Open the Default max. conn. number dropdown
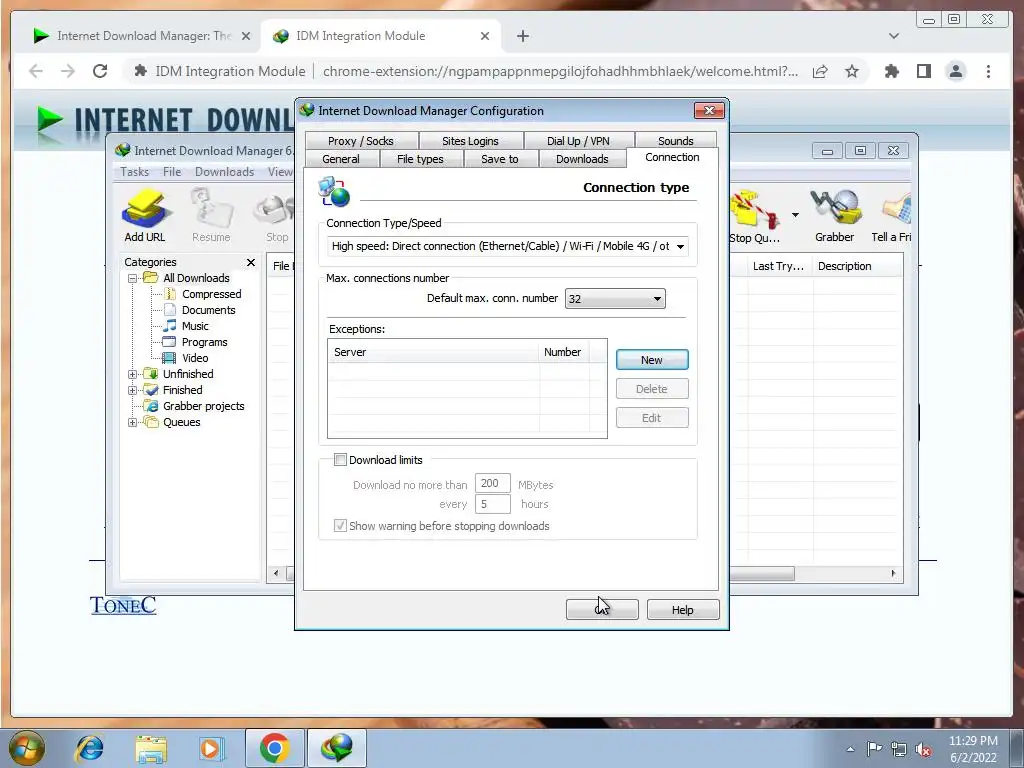Image resolution: width=1024 pixels, height=768 pixels. (615, 299)
